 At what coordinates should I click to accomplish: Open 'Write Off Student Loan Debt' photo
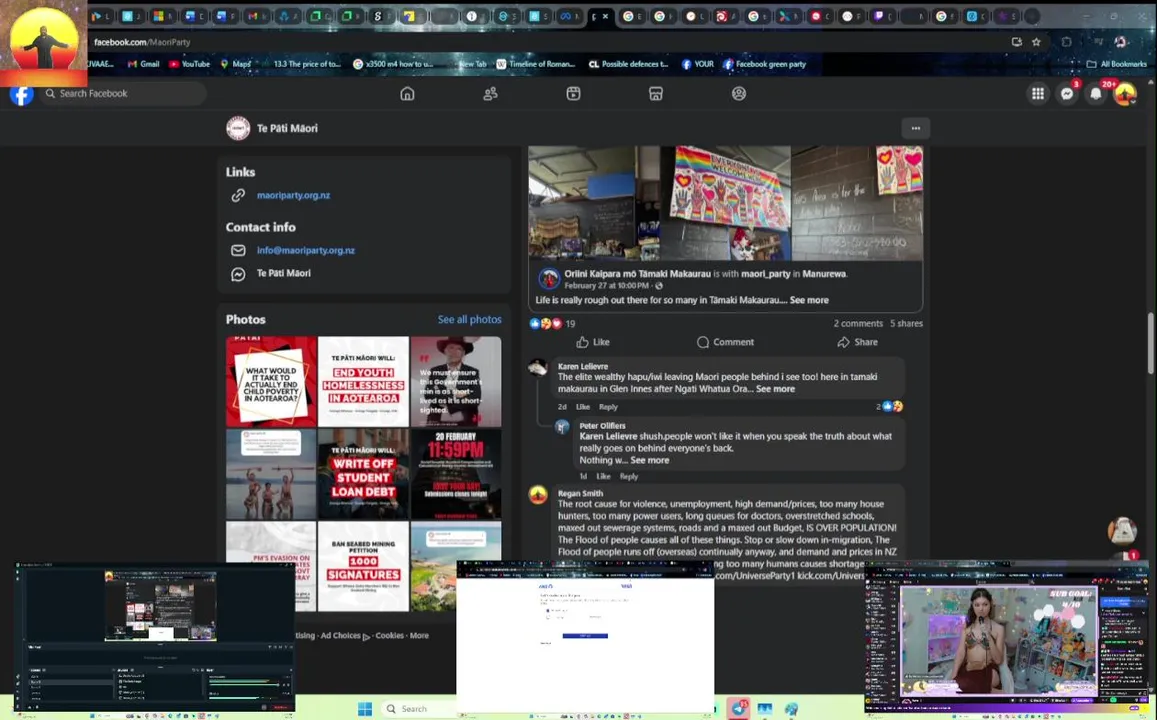[x=363, y=474]
